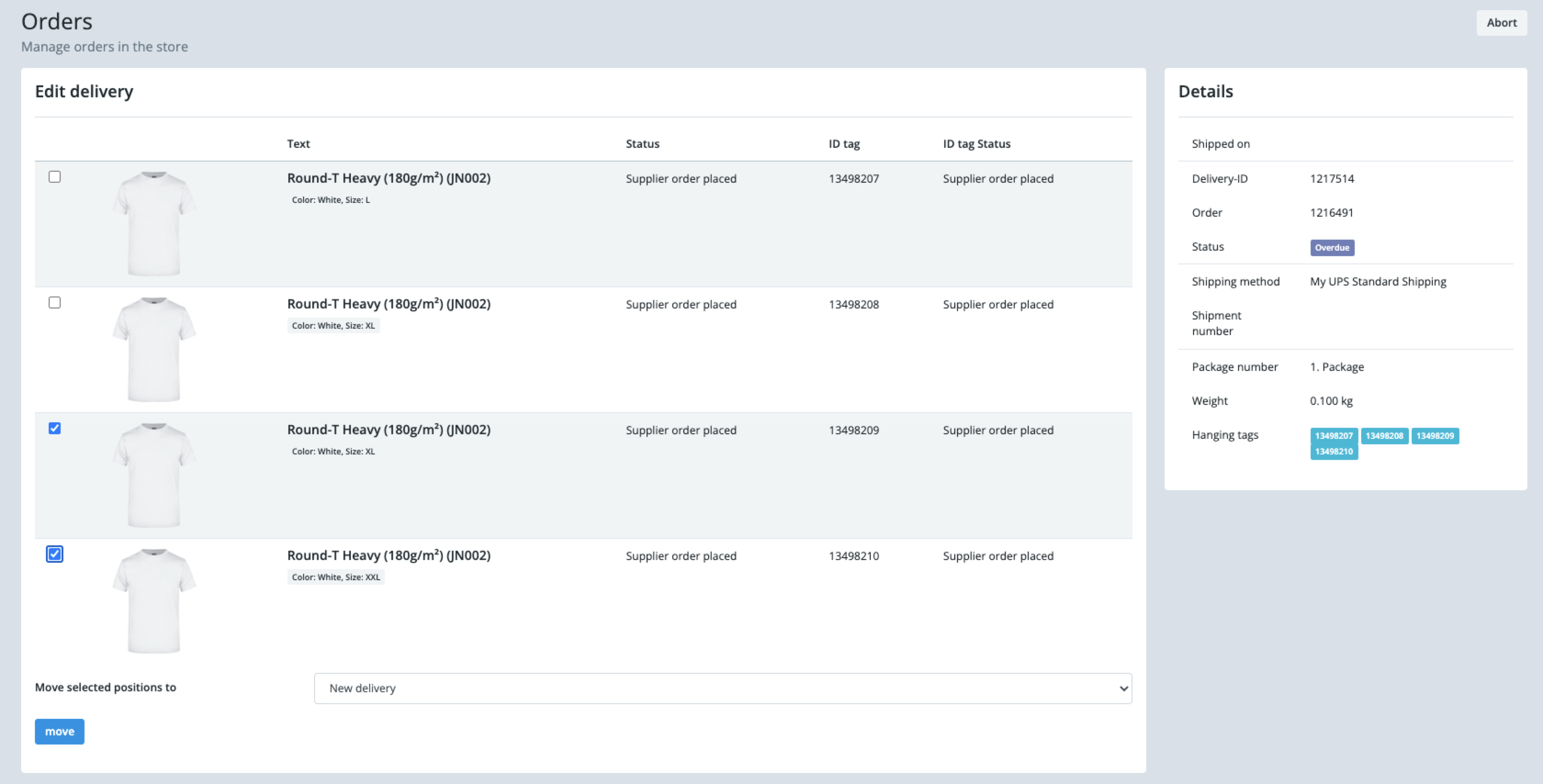The width and height of the screenshot is (1543, 784).
Task: Click the t-shirt thumbnail for tag 13498209
Action: pos(154,475)
